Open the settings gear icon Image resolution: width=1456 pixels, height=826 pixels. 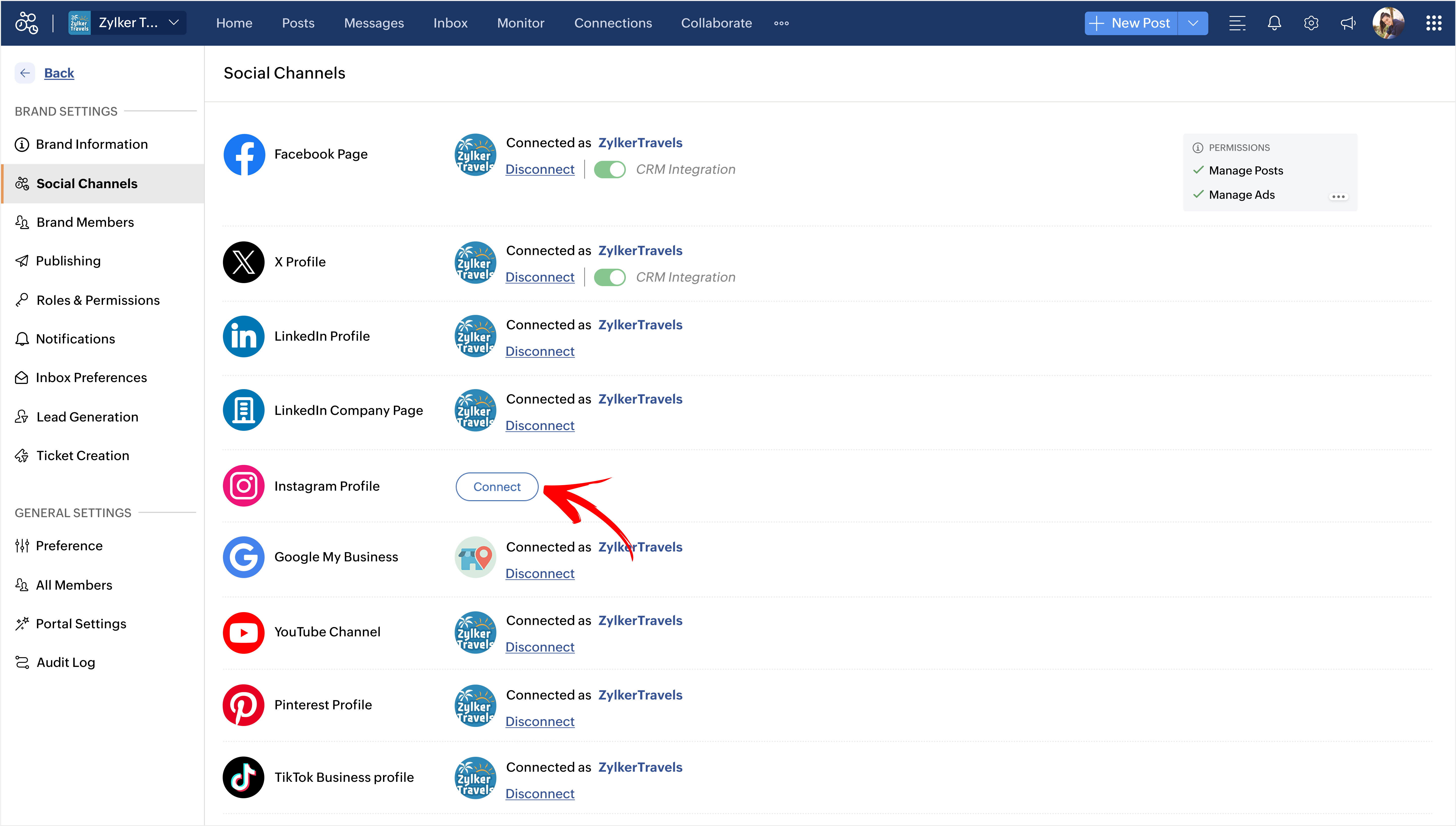pyautogui.click(x=1311, y=23)
